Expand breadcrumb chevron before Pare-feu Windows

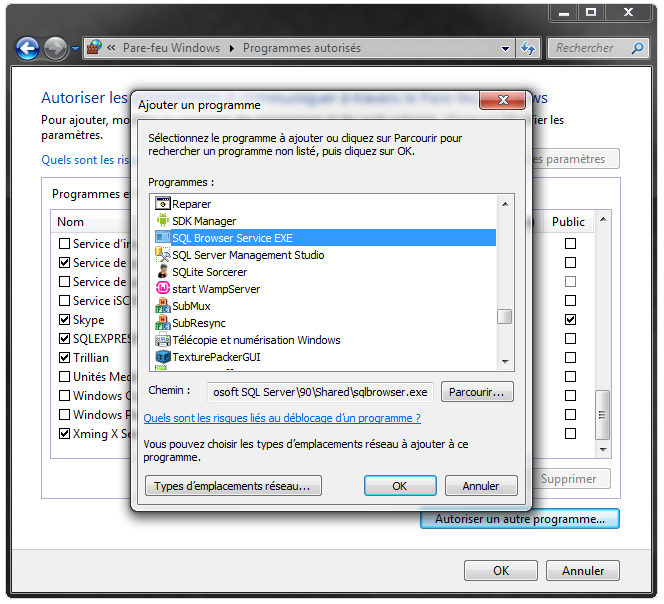coord(111,48)
